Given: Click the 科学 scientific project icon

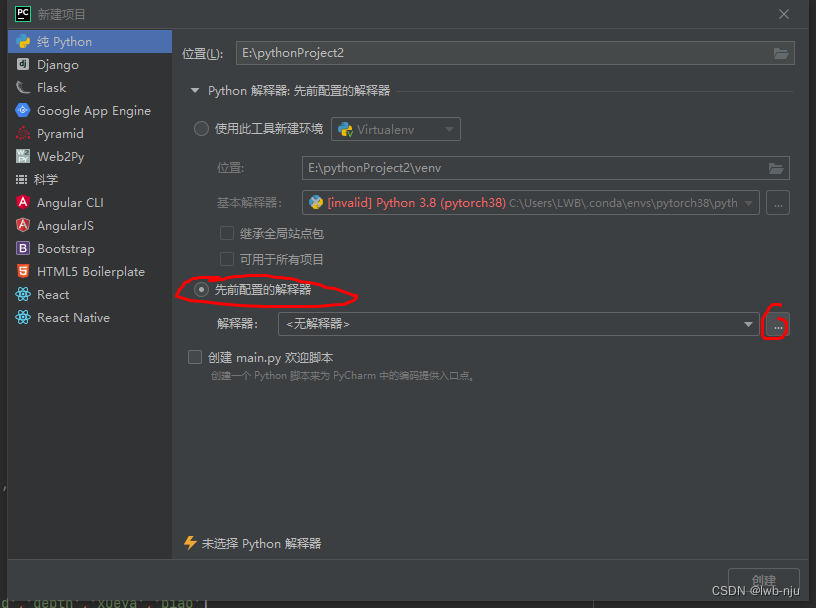Looking at the screenshot, I should pos(21,180).
